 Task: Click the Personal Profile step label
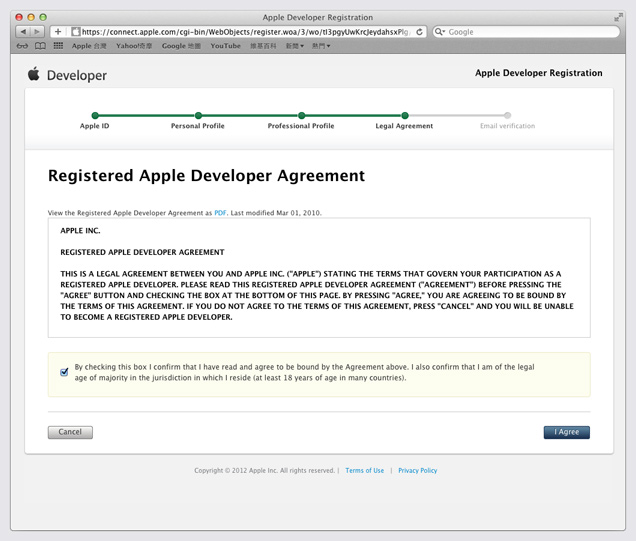pos(198,126)
